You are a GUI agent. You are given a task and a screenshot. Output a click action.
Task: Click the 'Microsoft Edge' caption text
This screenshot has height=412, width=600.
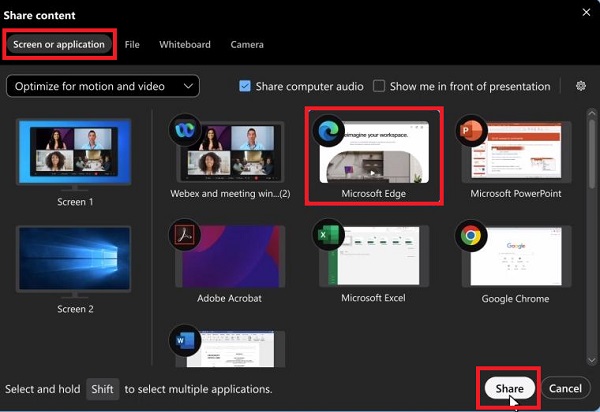(373, 194)
